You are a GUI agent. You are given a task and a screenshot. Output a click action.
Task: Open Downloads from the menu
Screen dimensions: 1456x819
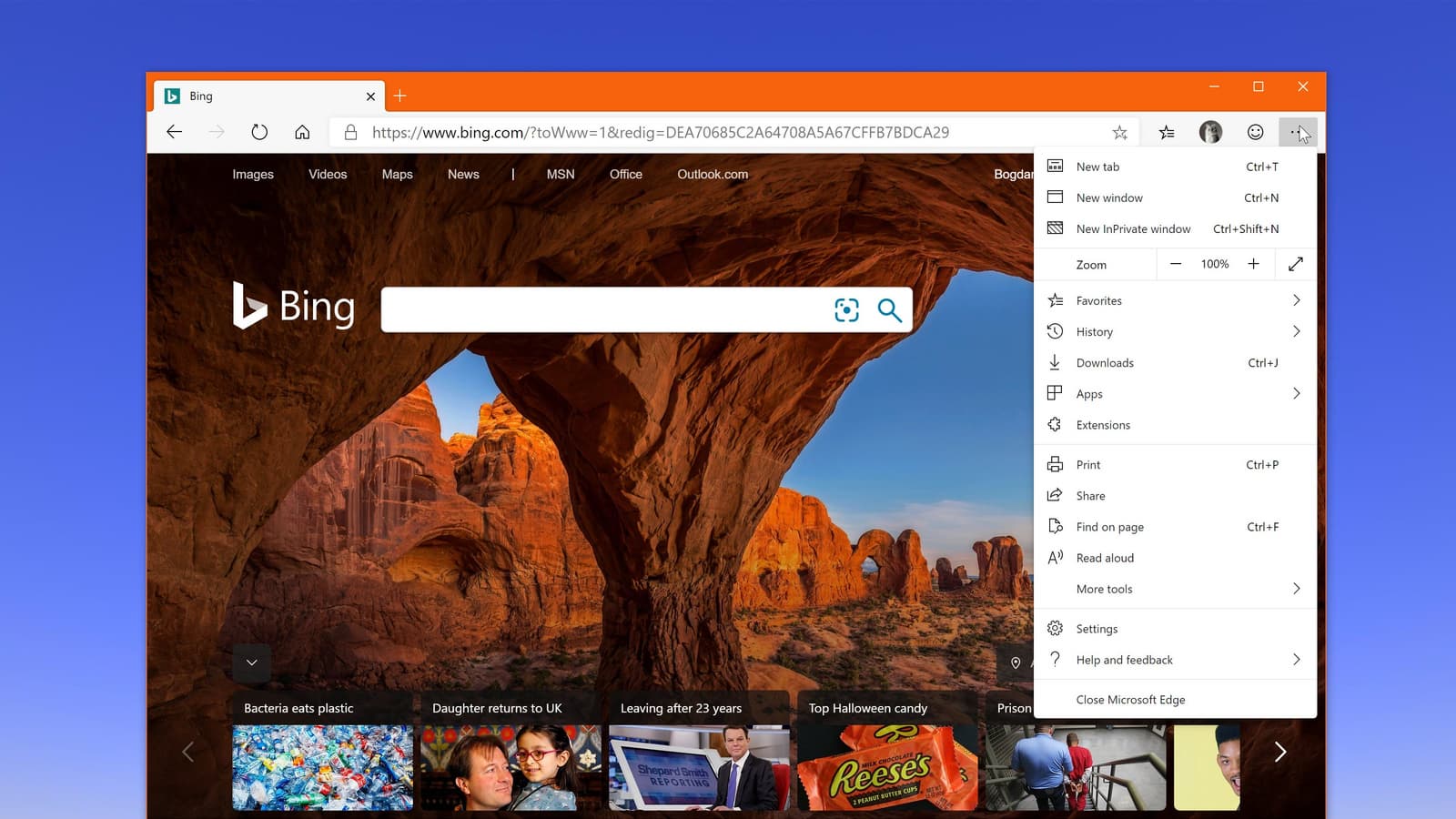pos(1176,362)
